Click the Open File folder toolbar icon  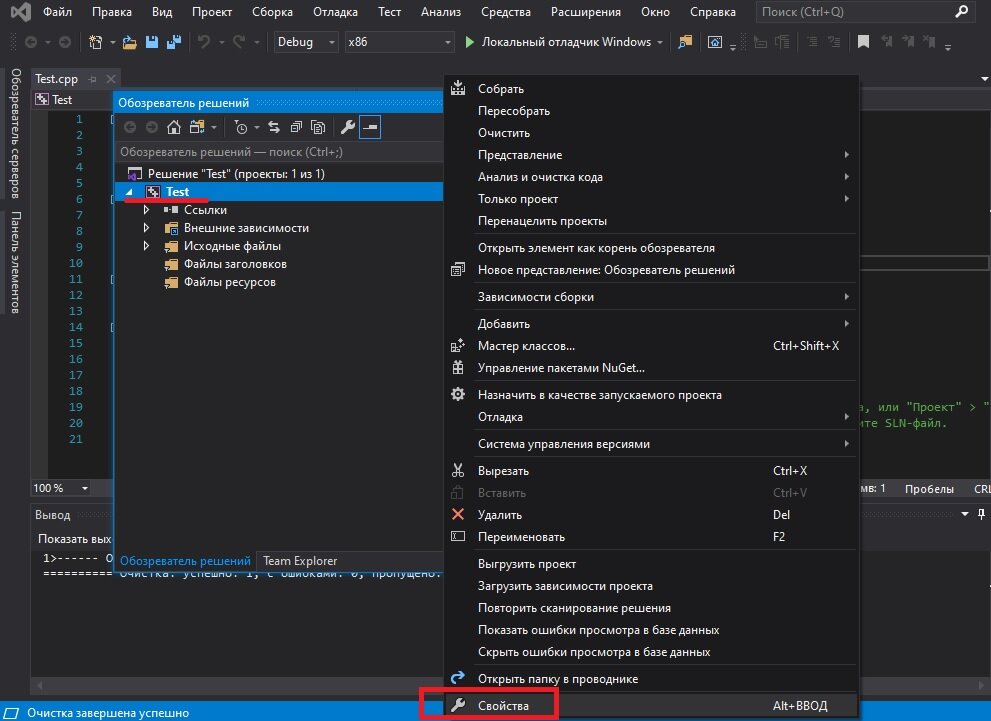pyautogui.click(x=129, y=43)
